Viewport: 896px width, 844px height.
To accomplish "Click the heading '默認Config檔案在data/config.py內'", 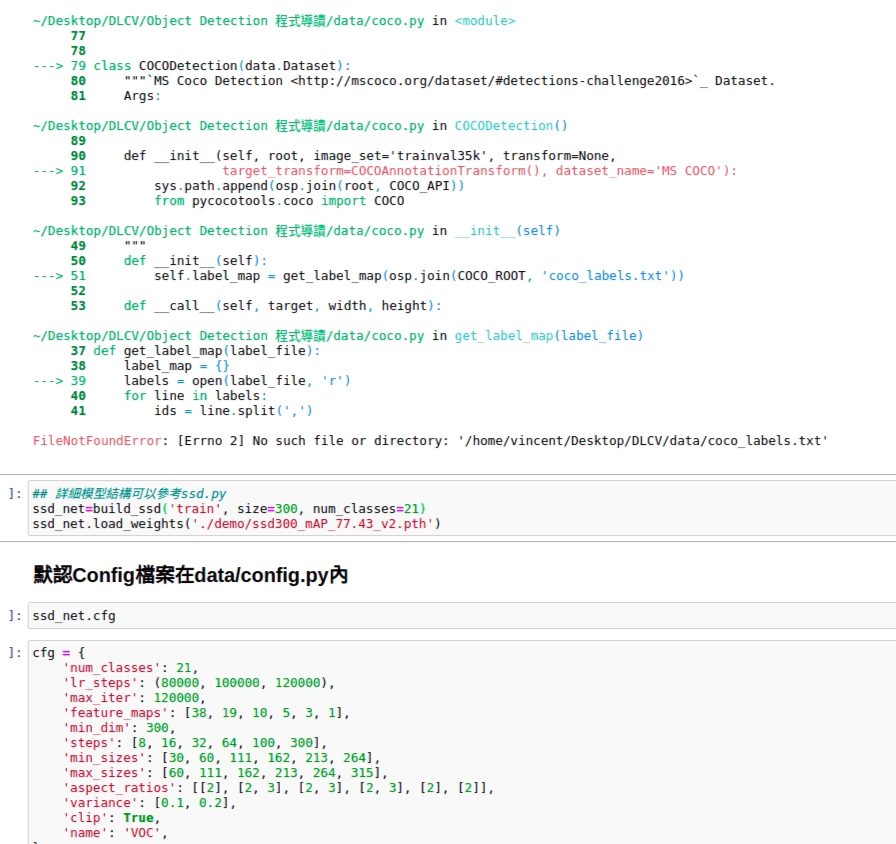I will click(190, 575).
